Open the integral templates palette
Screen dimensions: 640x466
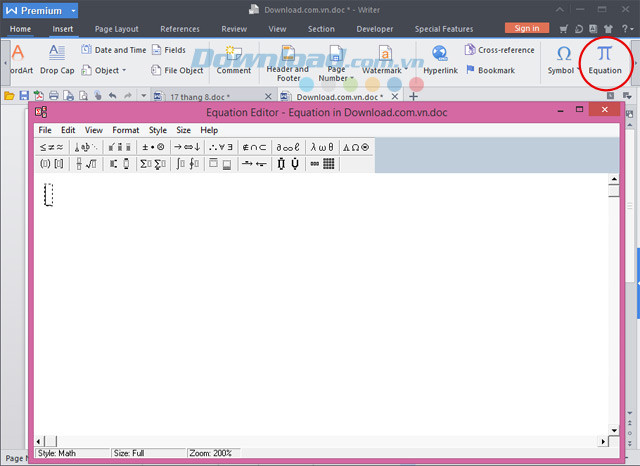(187, 164)
